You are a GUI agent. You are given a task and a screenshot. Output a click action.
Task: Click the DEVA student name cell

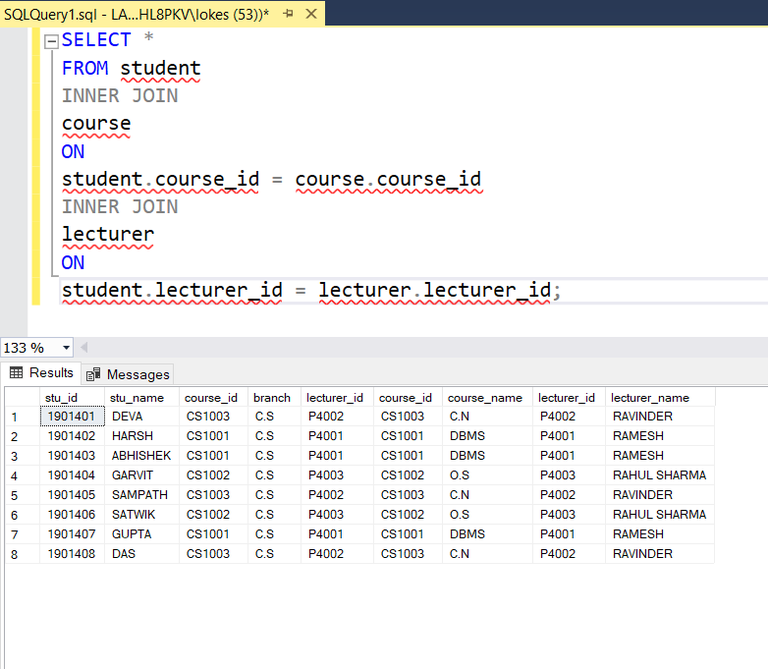click(142, 416)
